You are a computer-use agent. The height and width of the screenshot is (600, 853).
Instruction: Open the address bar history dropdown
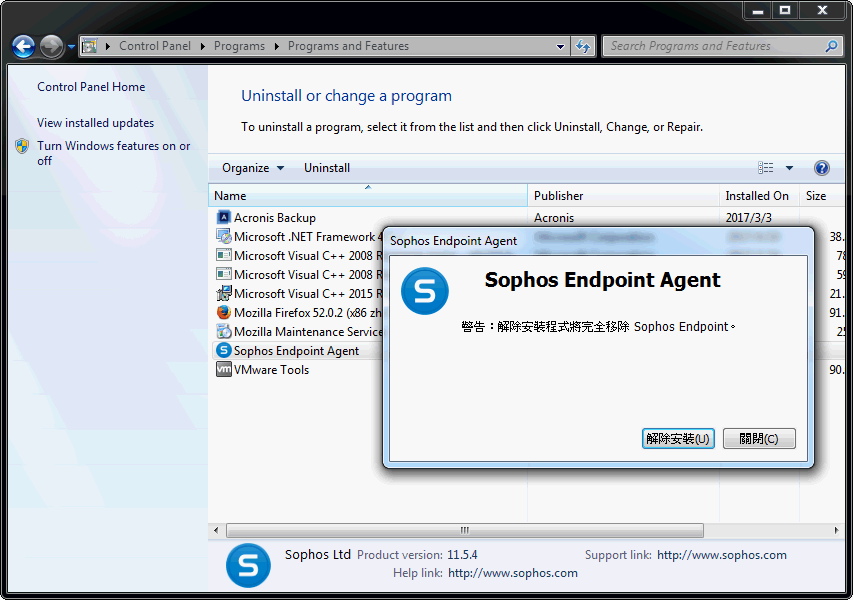coord(560,46)
